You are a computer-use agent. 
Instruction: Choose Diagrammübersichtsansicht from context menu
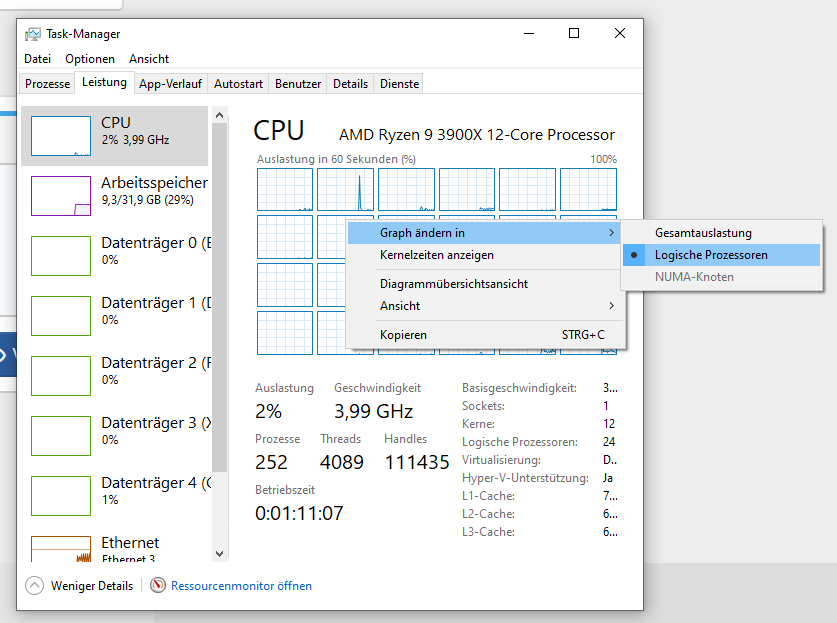click(x=485, y=284)
